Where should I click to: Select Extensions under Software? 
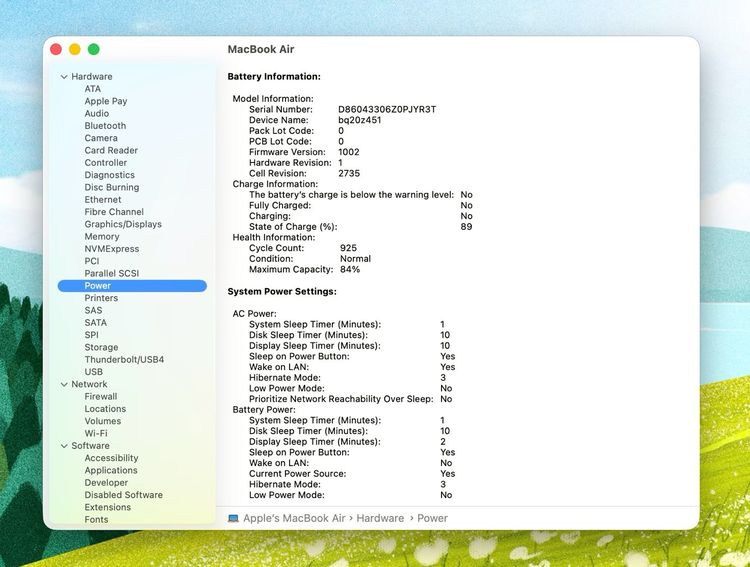pyautogui.click(x=108, y=507)
